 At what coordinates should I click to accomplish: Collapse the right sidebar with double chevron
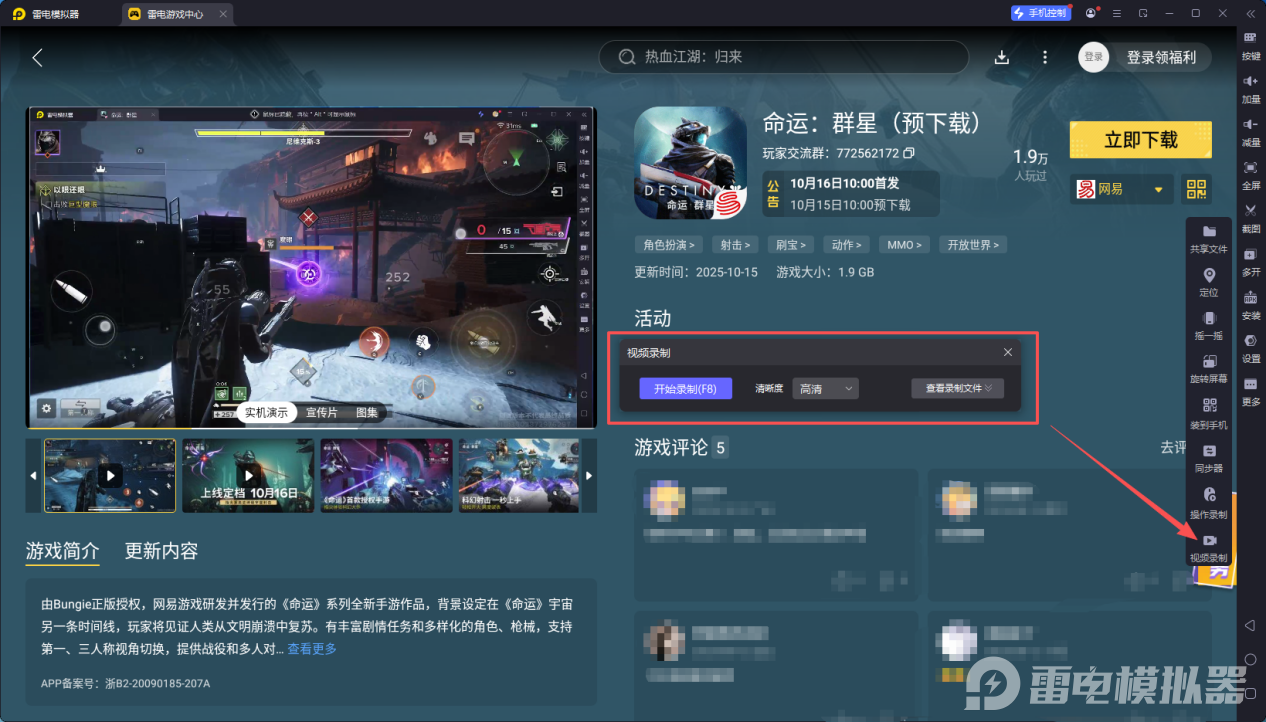click(x=1250, y=14)
